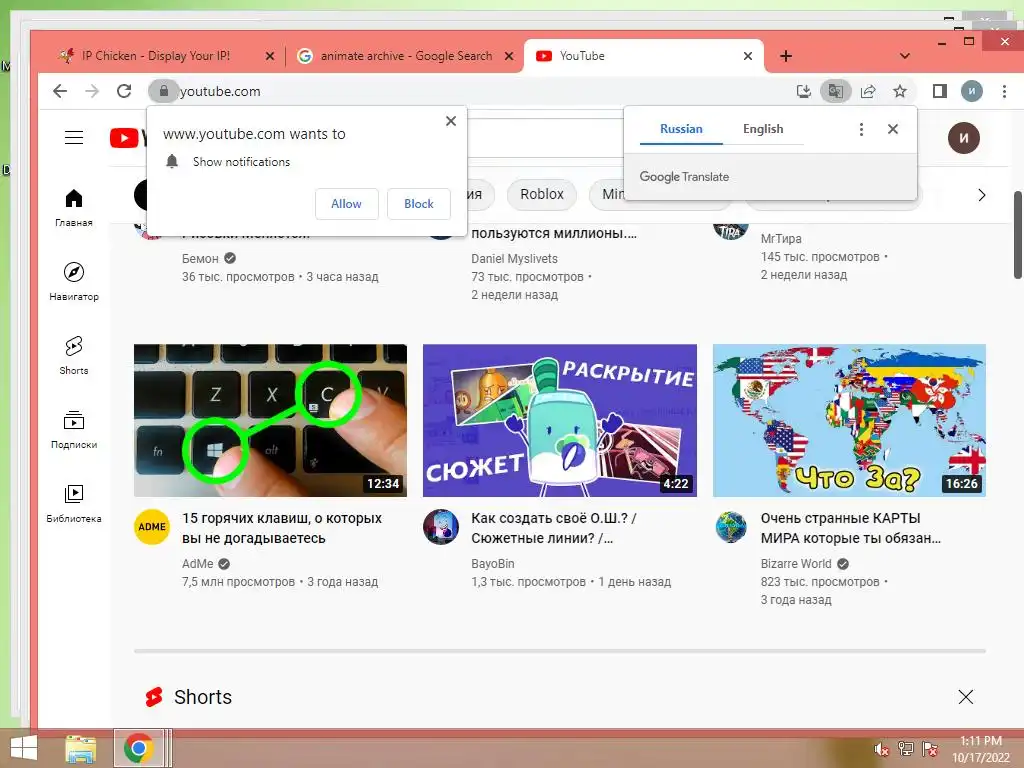The height and width of the screenshot is (768, 1024).
Task: Open Chrome three-dot menu
Action: [x=1004, y=91]
